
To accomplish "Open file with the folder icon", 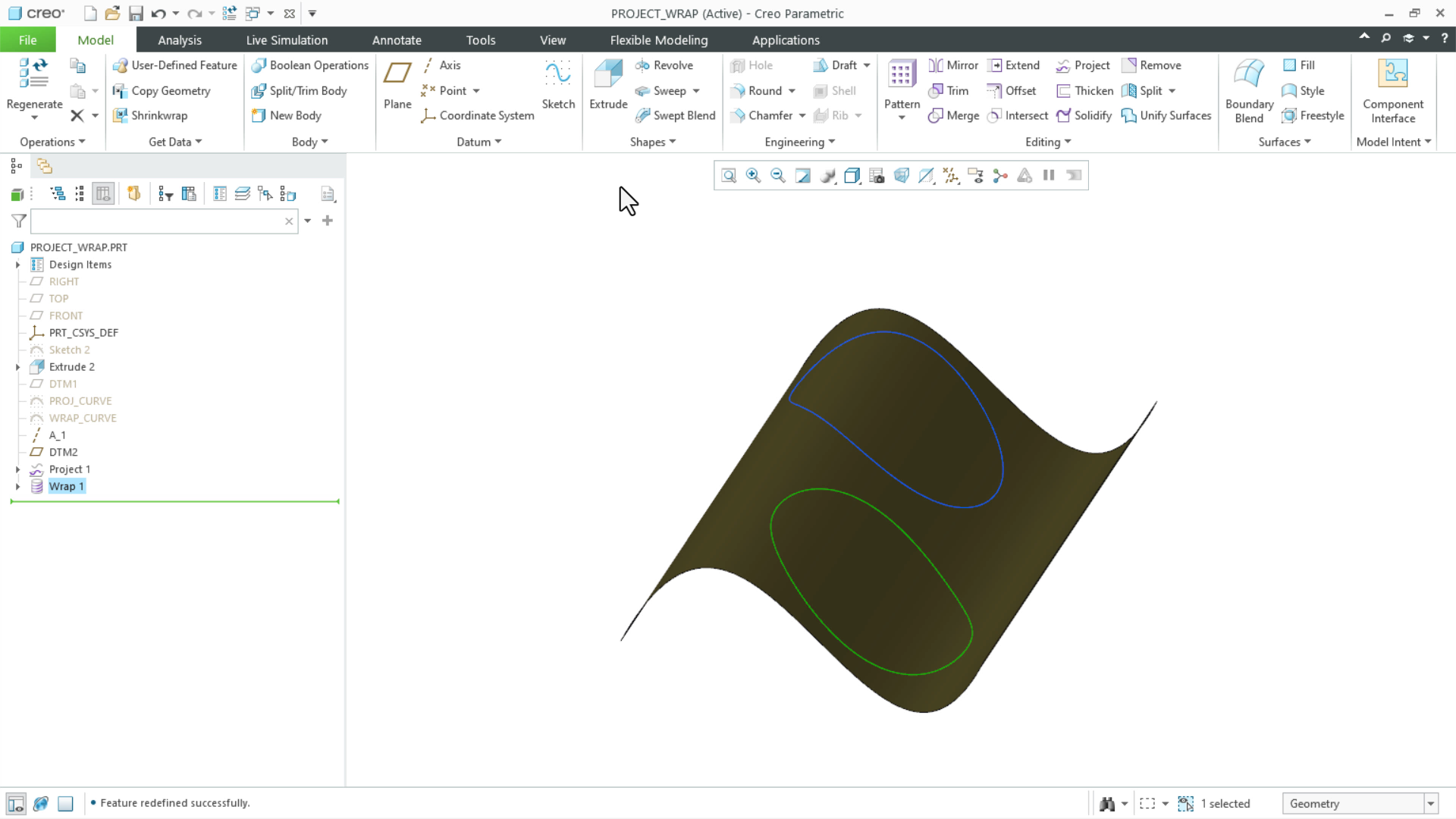I will [112, 14].
